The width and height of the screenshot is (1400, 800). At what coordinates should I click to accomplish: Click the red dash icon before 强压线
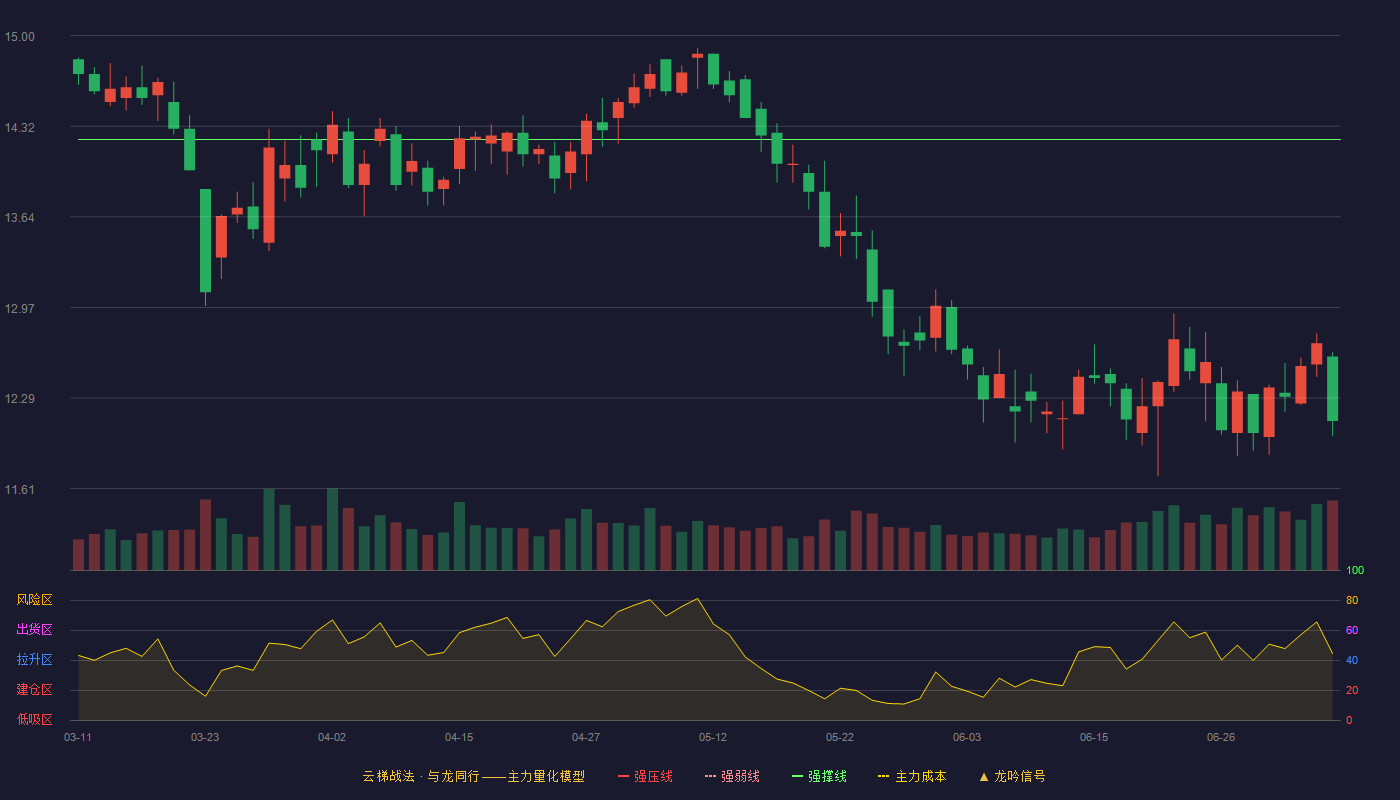click(x=624, y=776)
